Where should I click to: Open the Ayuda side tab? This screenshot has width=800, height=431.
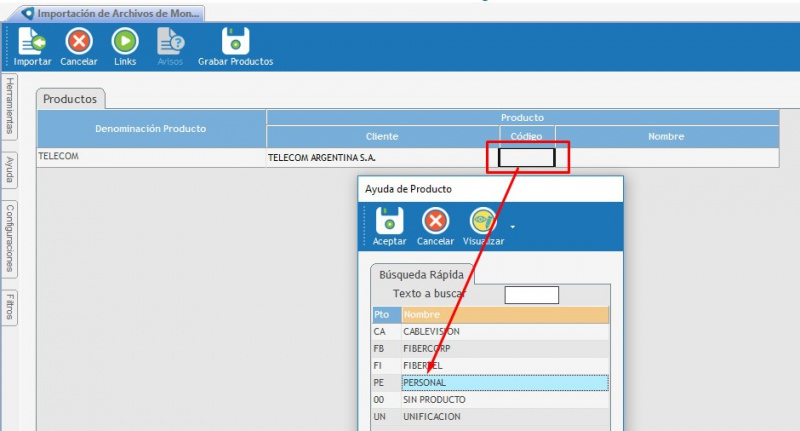coord(9,170)
